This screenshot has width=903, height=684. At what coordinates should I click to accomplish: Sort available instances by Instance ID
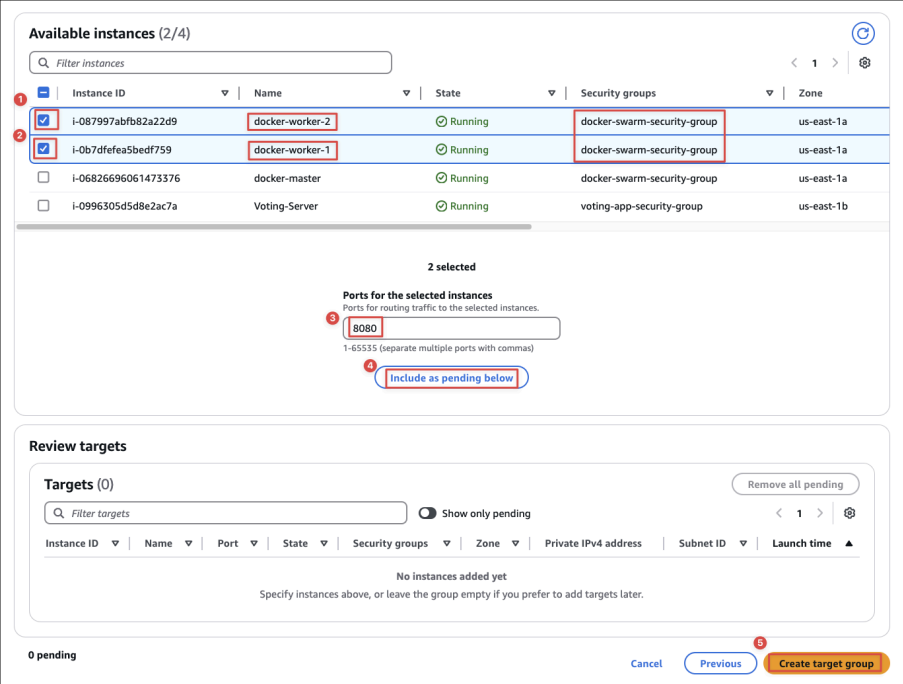pyautogui.click(x=225, y=93)
